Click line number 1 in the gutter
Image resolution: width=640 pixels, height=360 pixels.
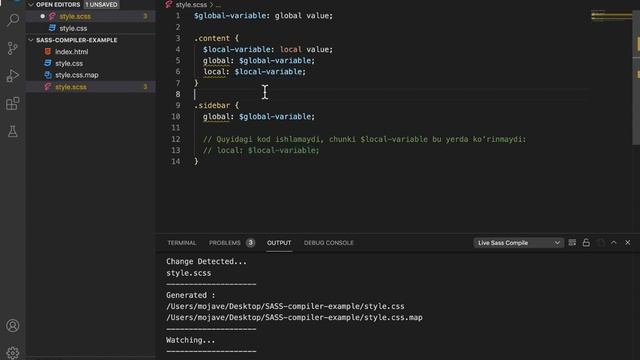pos(178,16)
